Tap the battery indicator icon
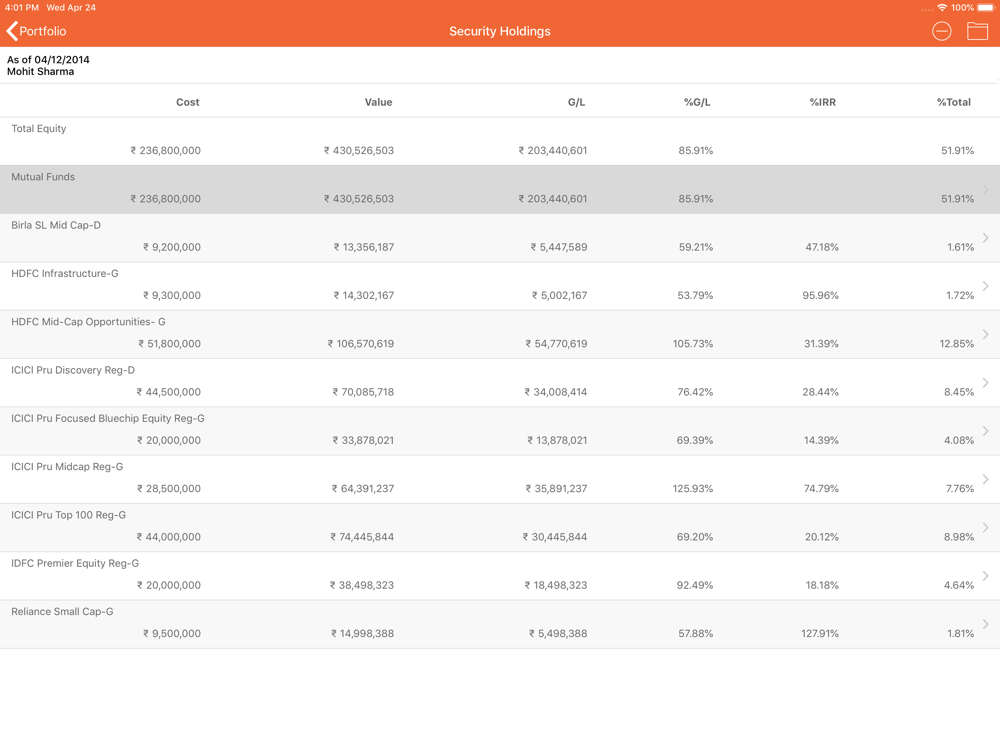 [986, 8]
